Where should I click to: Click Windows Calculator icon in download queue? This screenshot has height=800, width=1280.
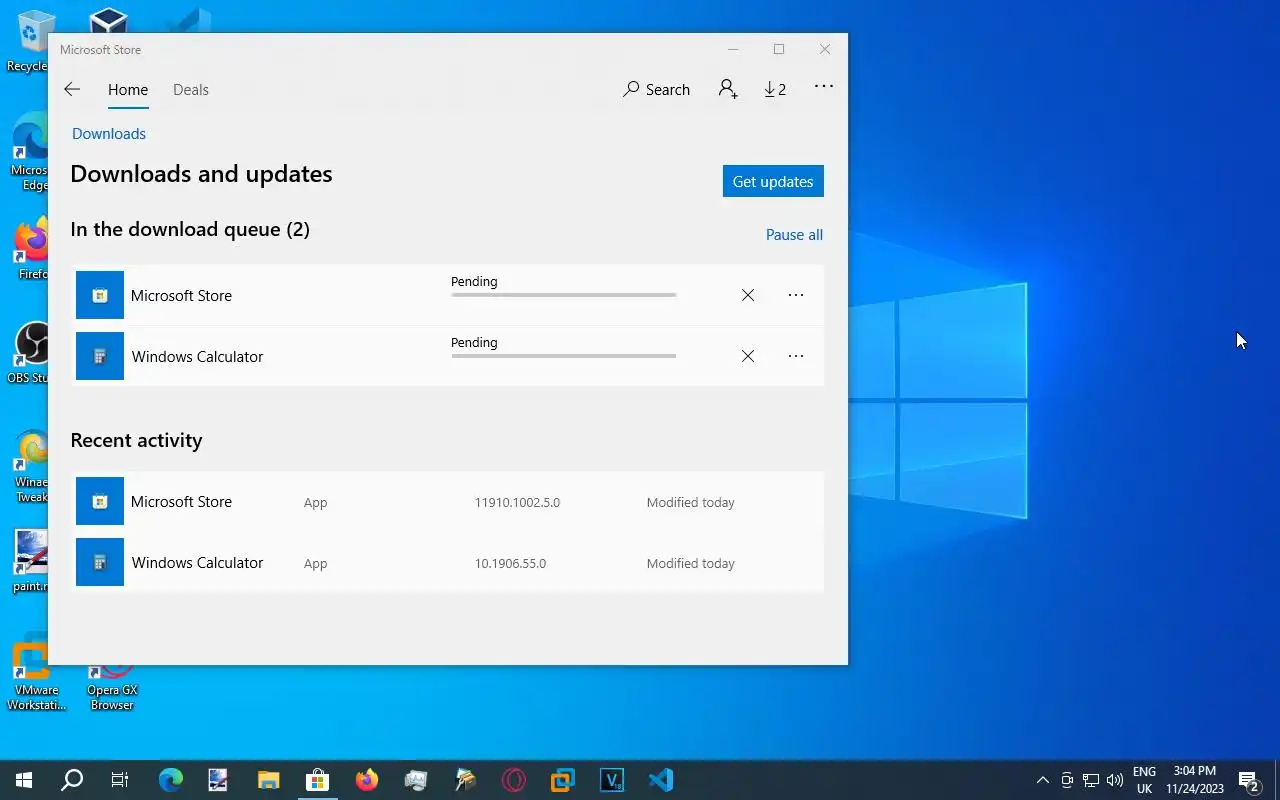(x=100, y=356)
